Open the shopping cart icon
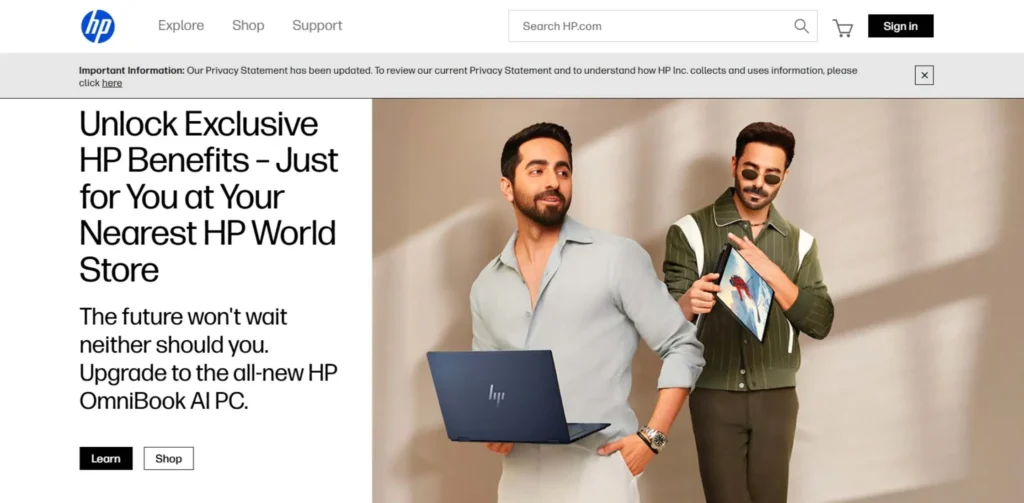 coord(843,27)
